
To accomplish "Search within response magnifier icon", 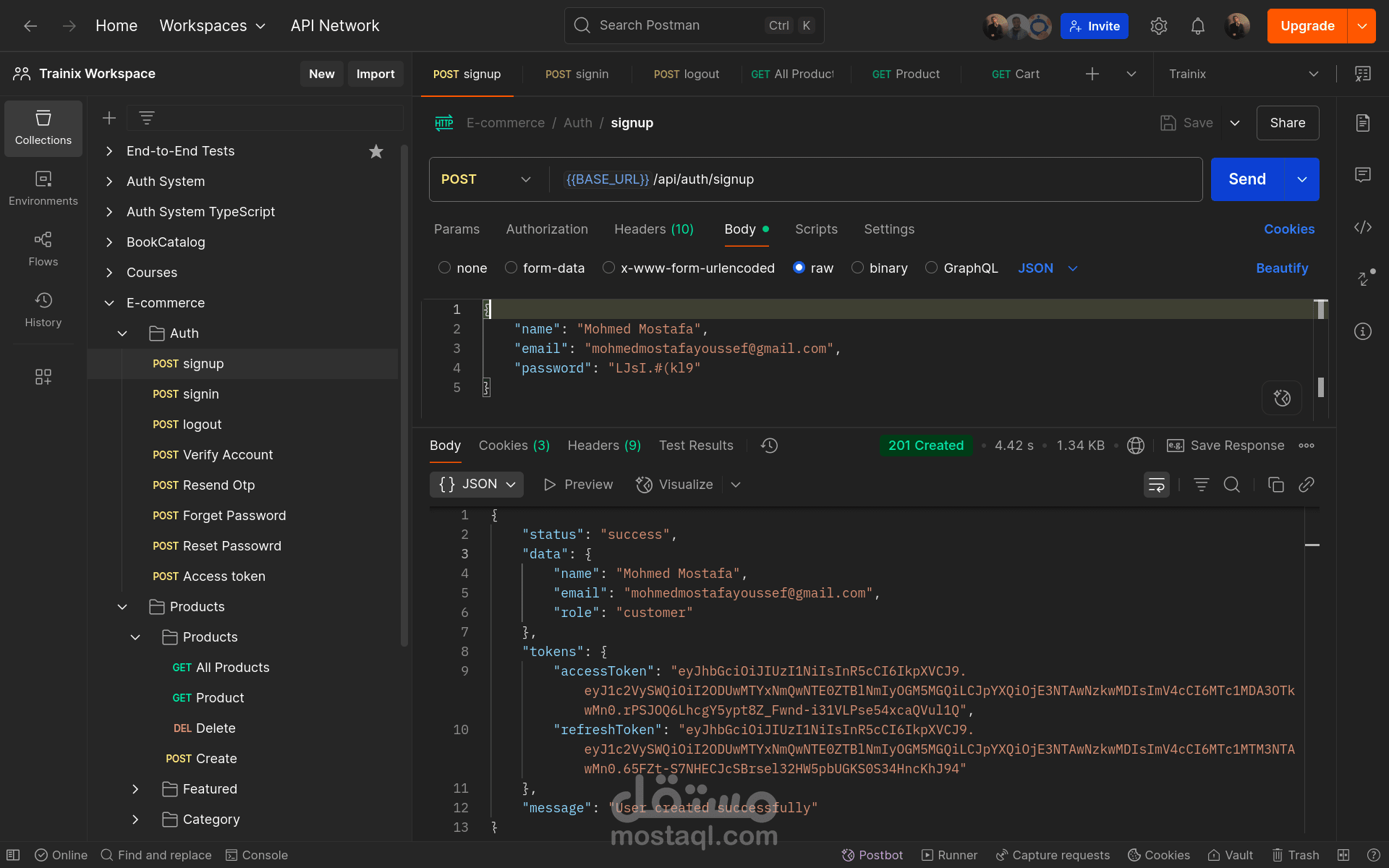I will click(x=1231, y=485).
